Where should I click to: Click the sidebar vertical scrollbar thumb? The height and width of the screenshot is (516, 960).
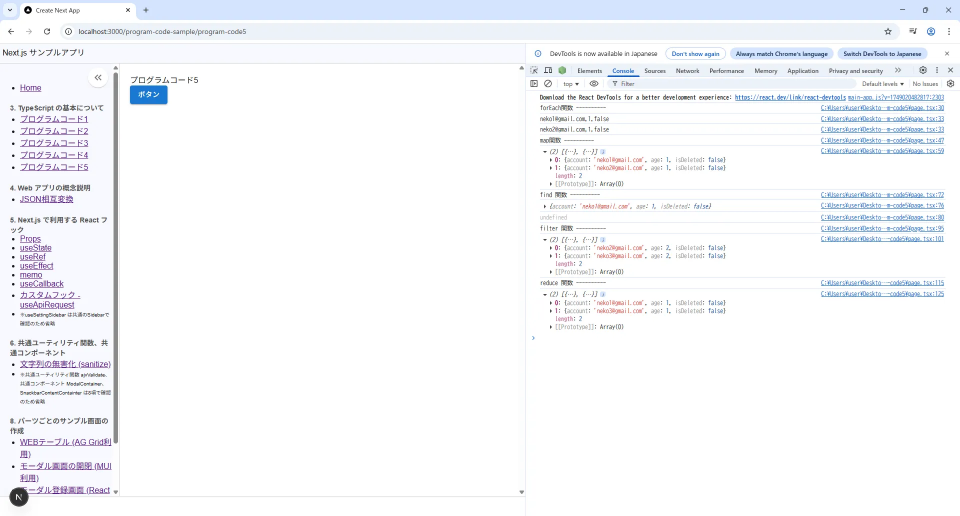[116, 257]
